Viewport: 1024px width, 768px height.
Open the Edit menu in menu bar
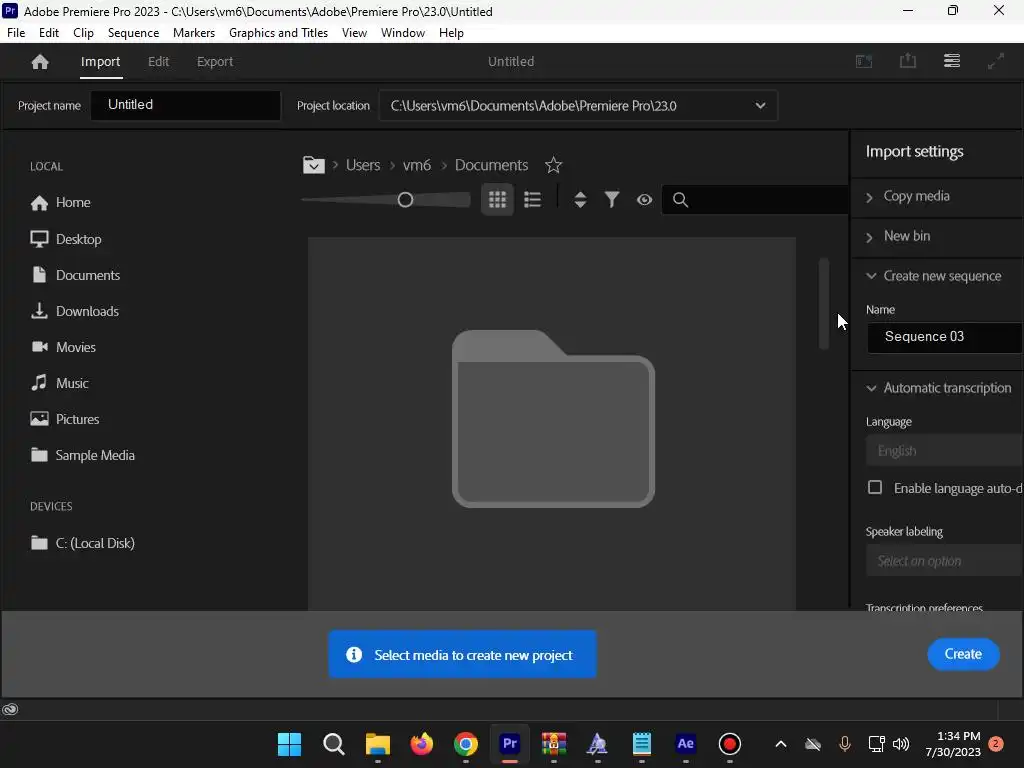click(49, 33)
